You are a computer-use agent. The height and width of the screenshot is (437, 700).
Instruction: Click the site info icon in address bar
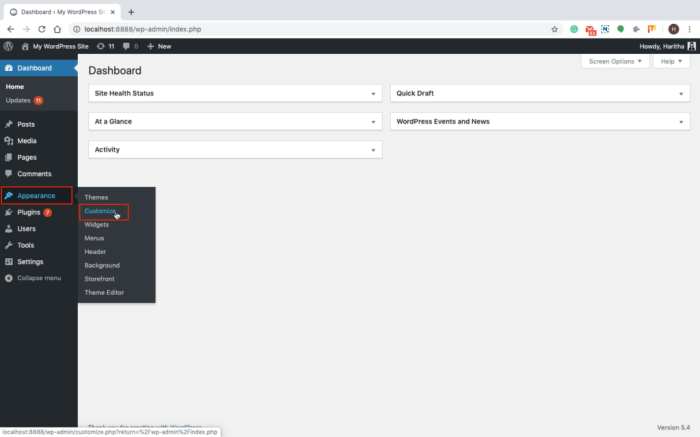(x=76, y=29)
